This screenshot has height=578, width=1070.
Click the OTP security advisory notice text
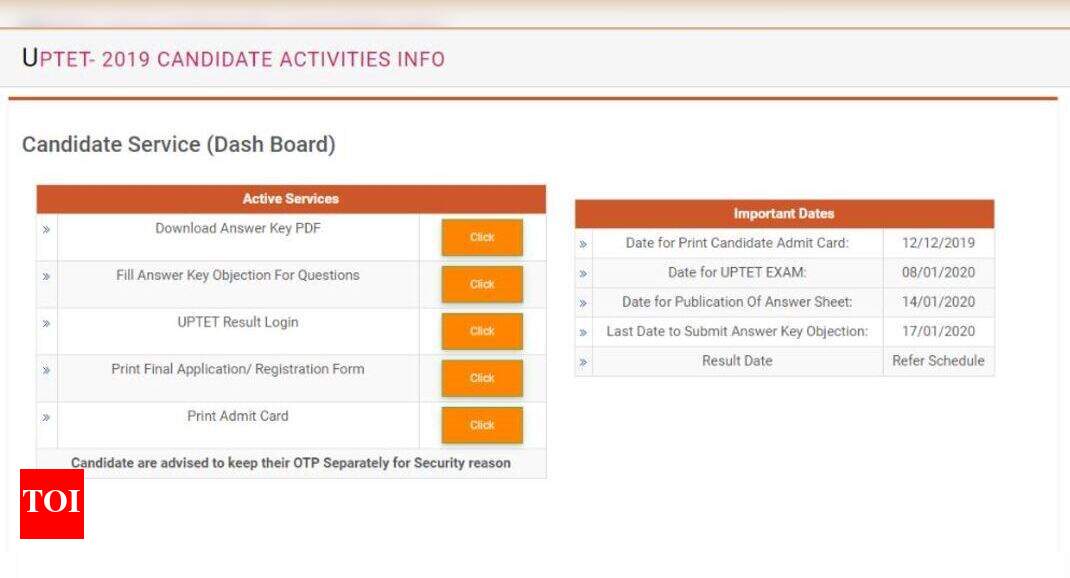pos(290,463)
